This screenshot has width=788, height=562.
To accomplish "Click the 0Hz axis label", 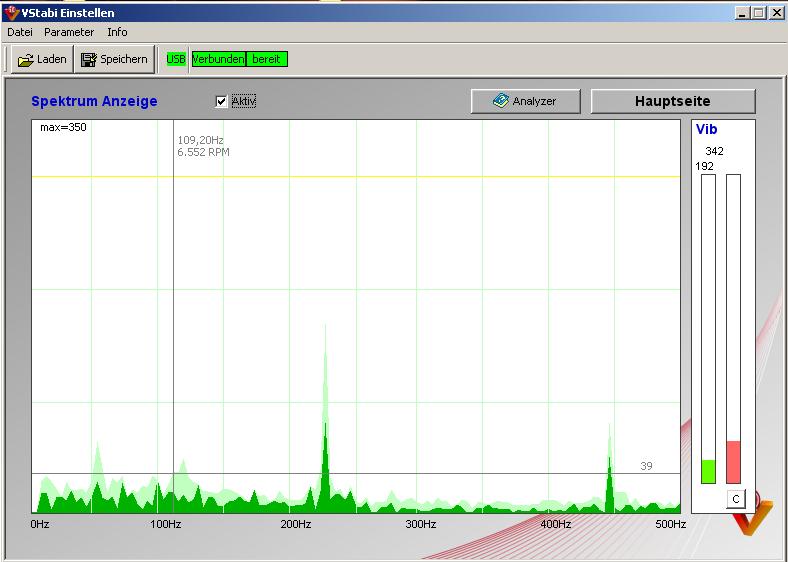I will (x=40, y=524).
